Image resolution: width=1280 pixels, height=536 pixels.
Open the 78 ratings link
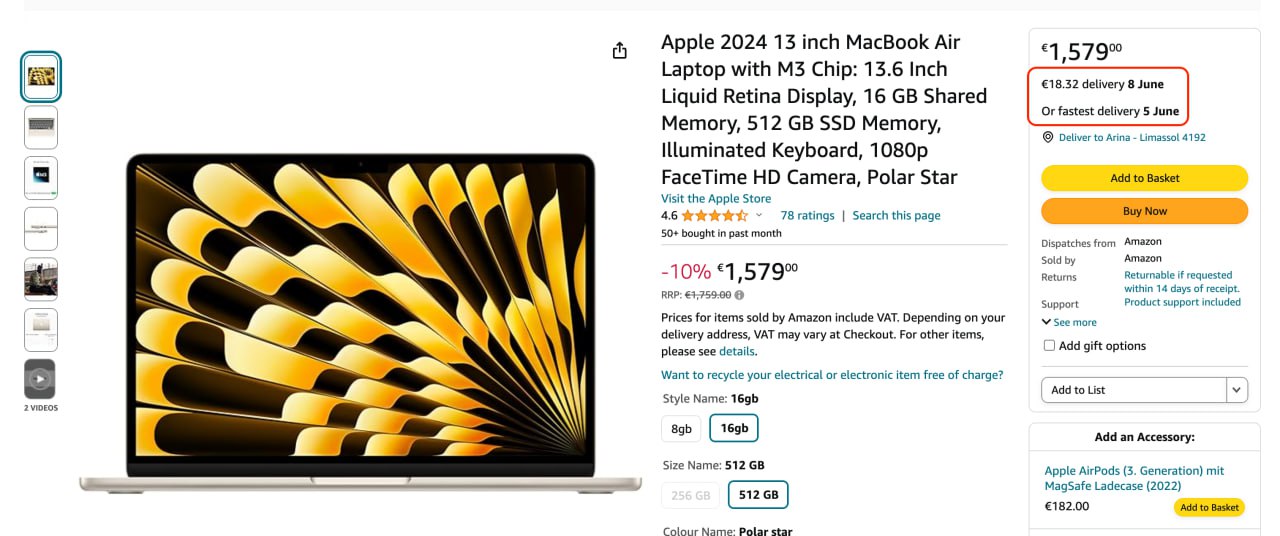(x=807, y=215)
